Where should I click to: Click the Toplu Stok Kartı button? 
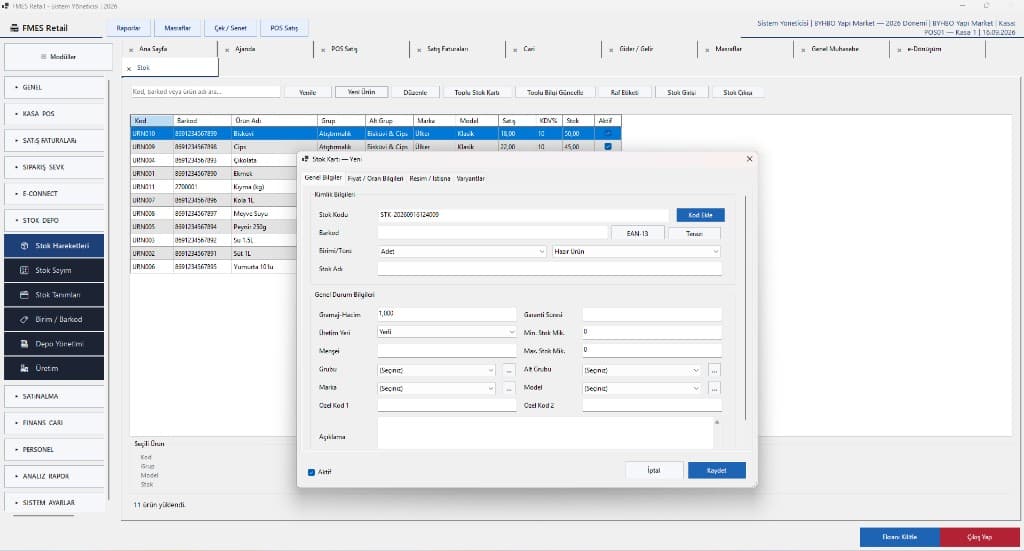[x=477, y=93]
